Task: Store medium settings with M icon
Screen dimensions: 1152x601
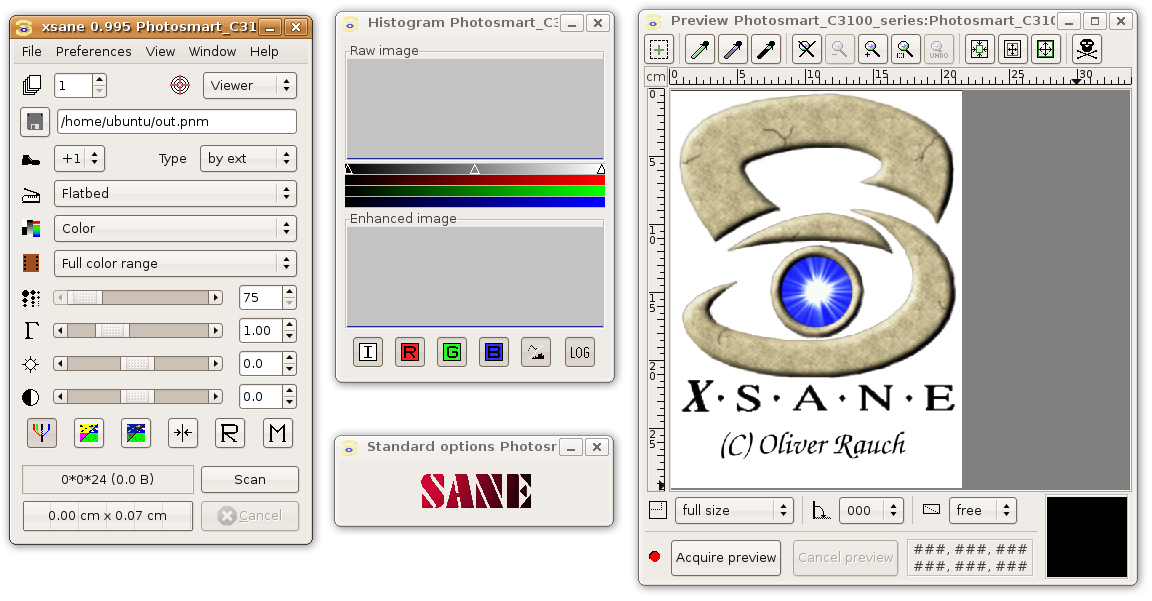Action: 277,432
